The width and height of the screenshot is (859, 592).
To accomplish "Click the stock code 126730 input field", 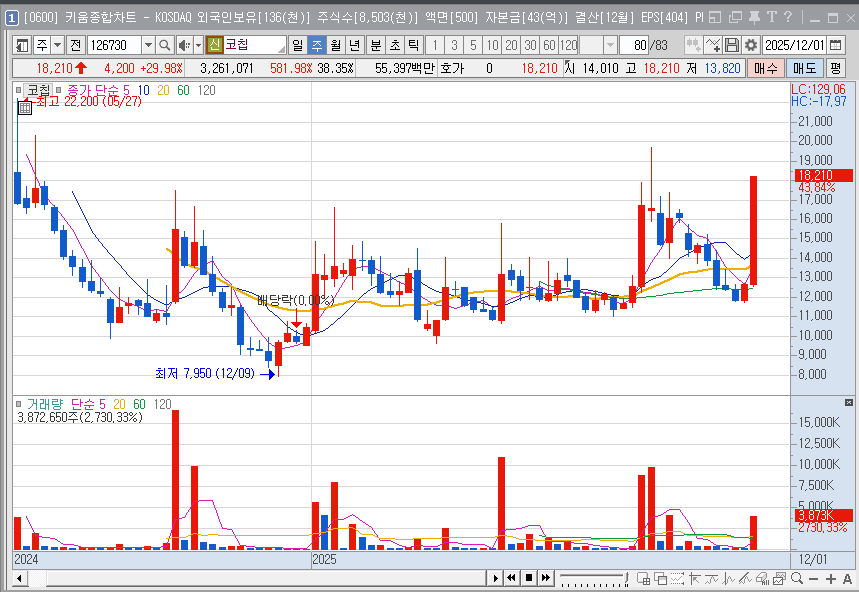I will (x=114, y=45).
